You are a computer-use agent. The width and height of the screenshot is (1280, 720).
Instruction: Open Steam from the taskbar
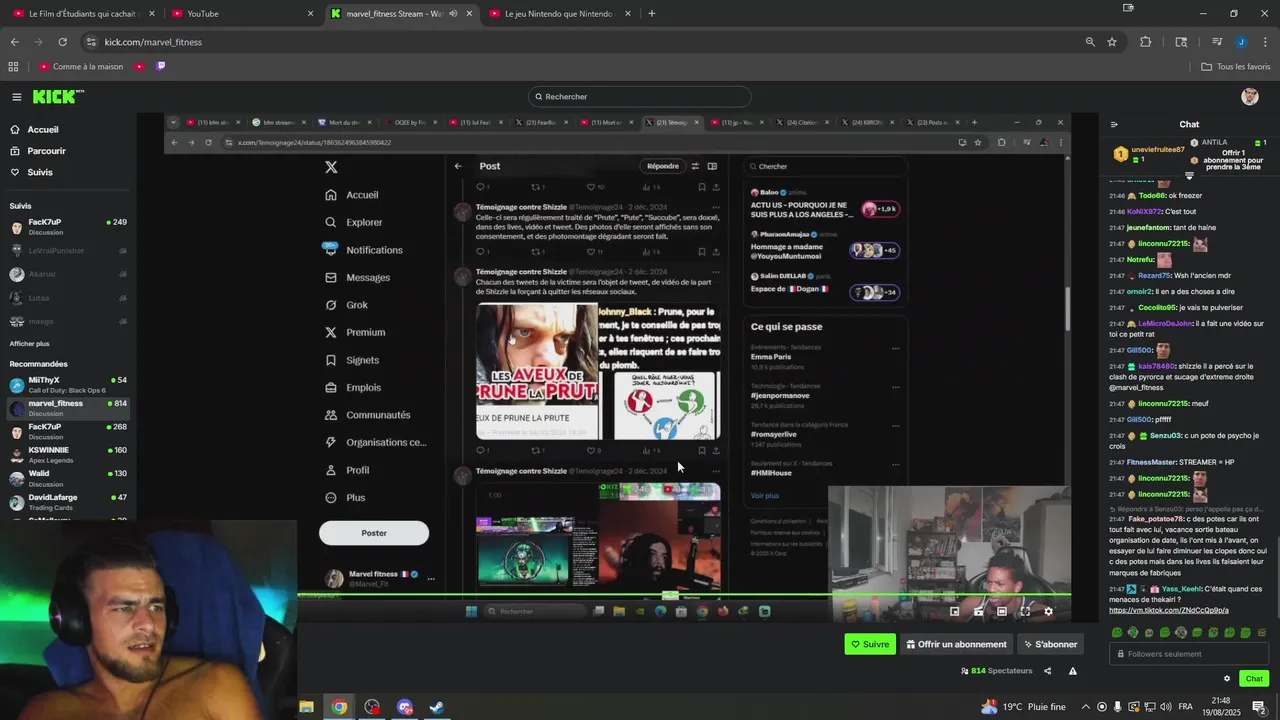click(x=437, y=707)
